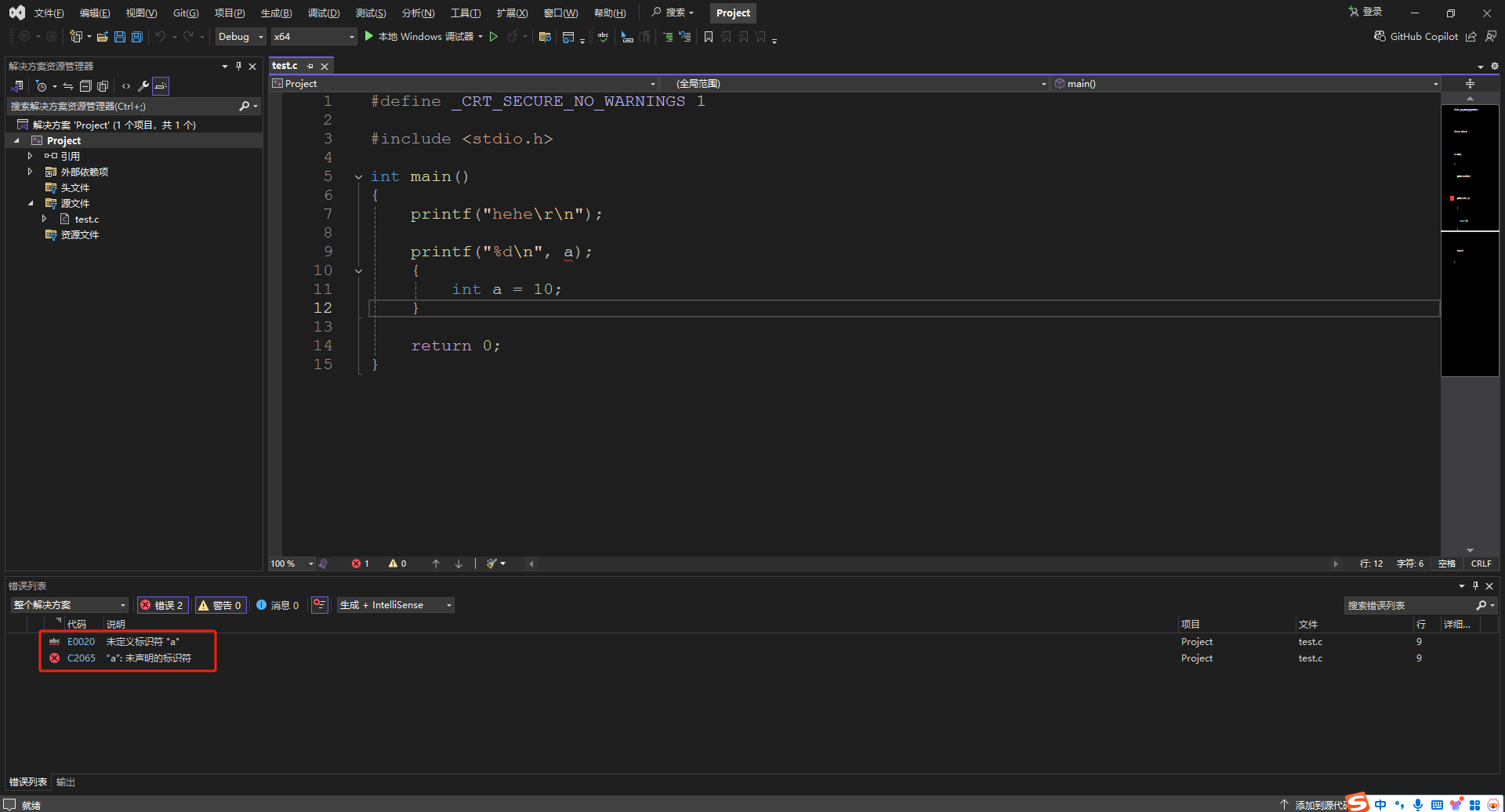
Task: Open editor tab settings gear icon
Action: (1494, 67)
